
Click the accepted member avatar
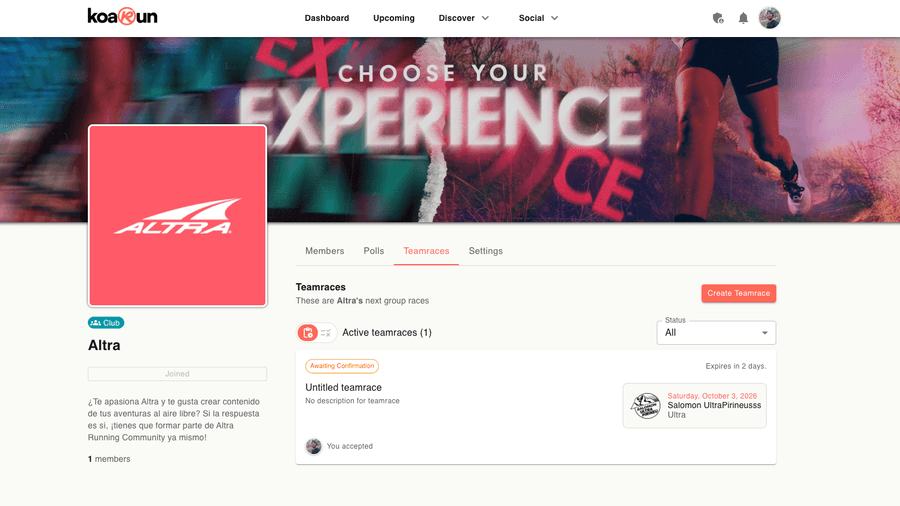[x=313, y=446]
